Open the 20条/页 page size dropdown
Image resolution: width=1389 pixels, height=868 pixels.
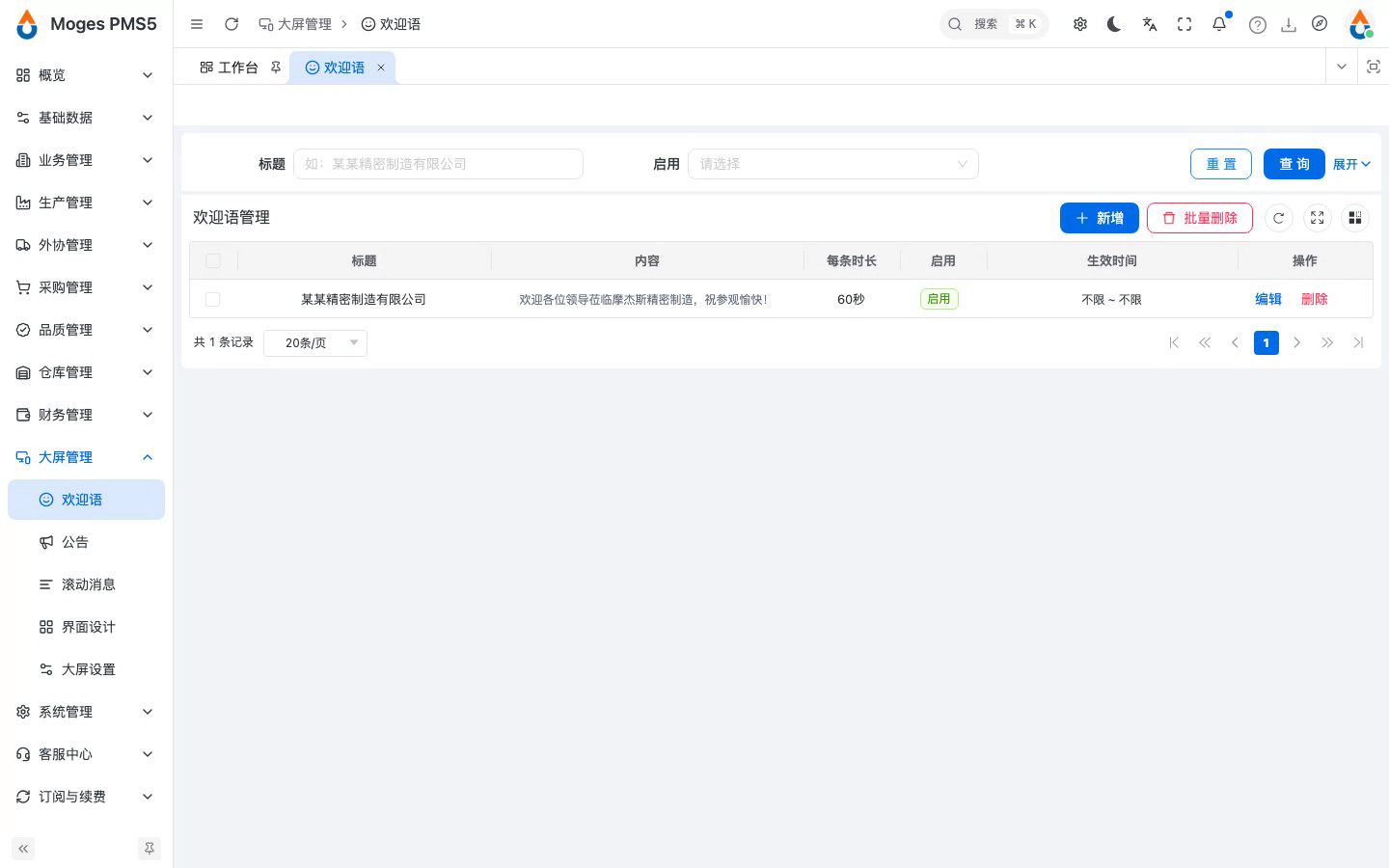coord(315,342)
